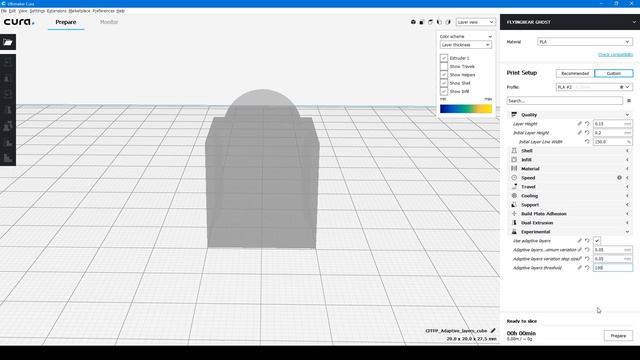Image resolution: width=640 pixels, height=360 pixels.
Task: Click the Recommended print setup button
Action: point(575,73)
